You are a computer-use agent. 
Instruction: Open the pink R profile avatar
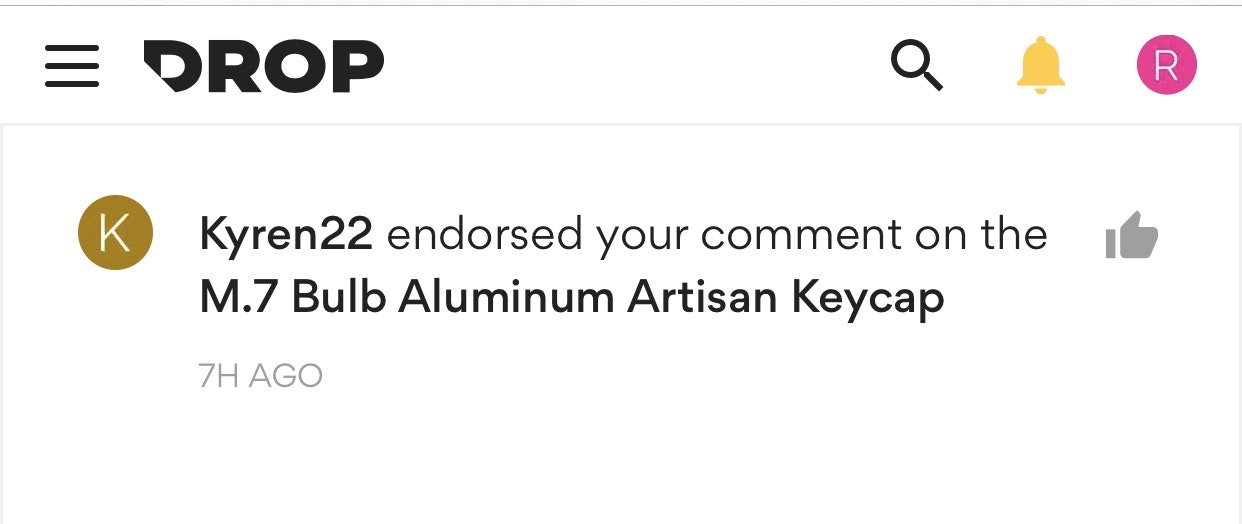[x=1166, y=65]
